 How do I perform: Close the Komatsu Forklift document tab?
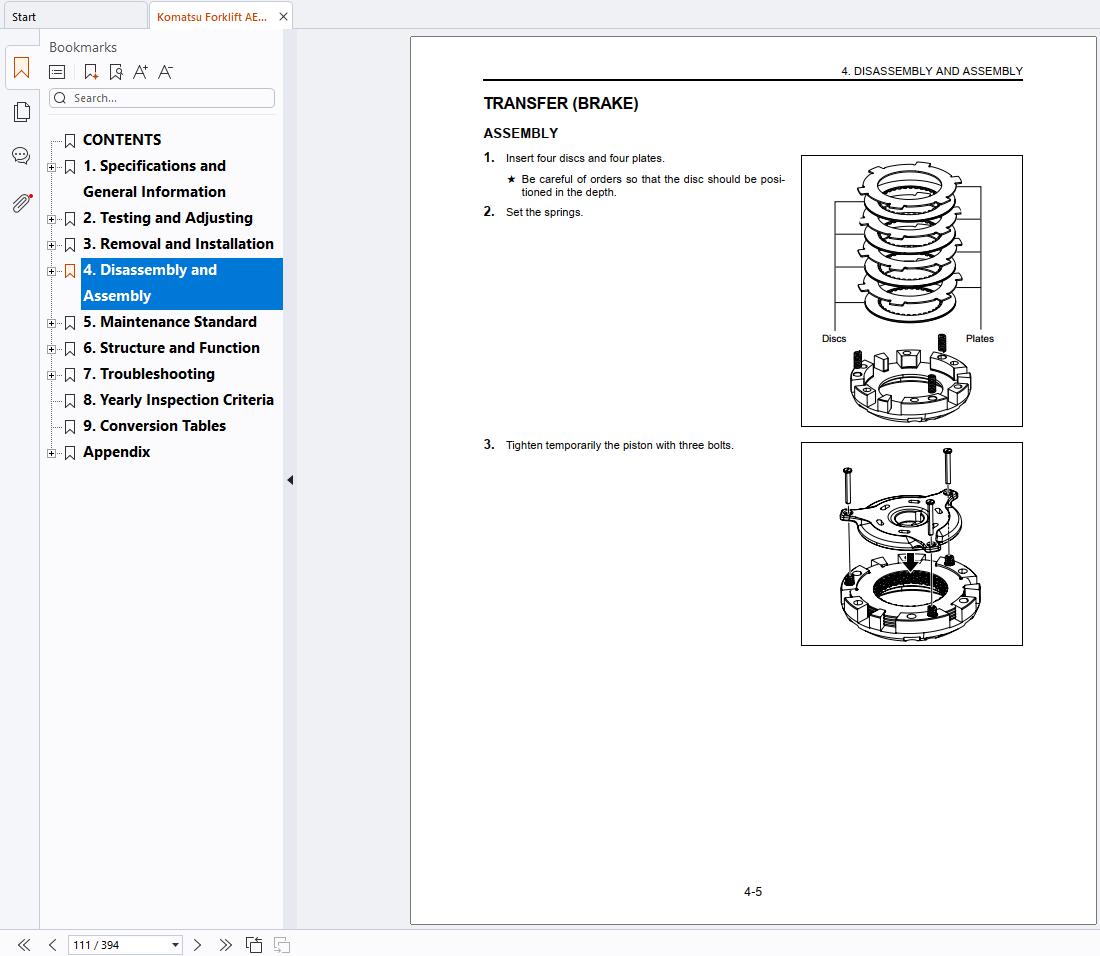click(283, 17)
